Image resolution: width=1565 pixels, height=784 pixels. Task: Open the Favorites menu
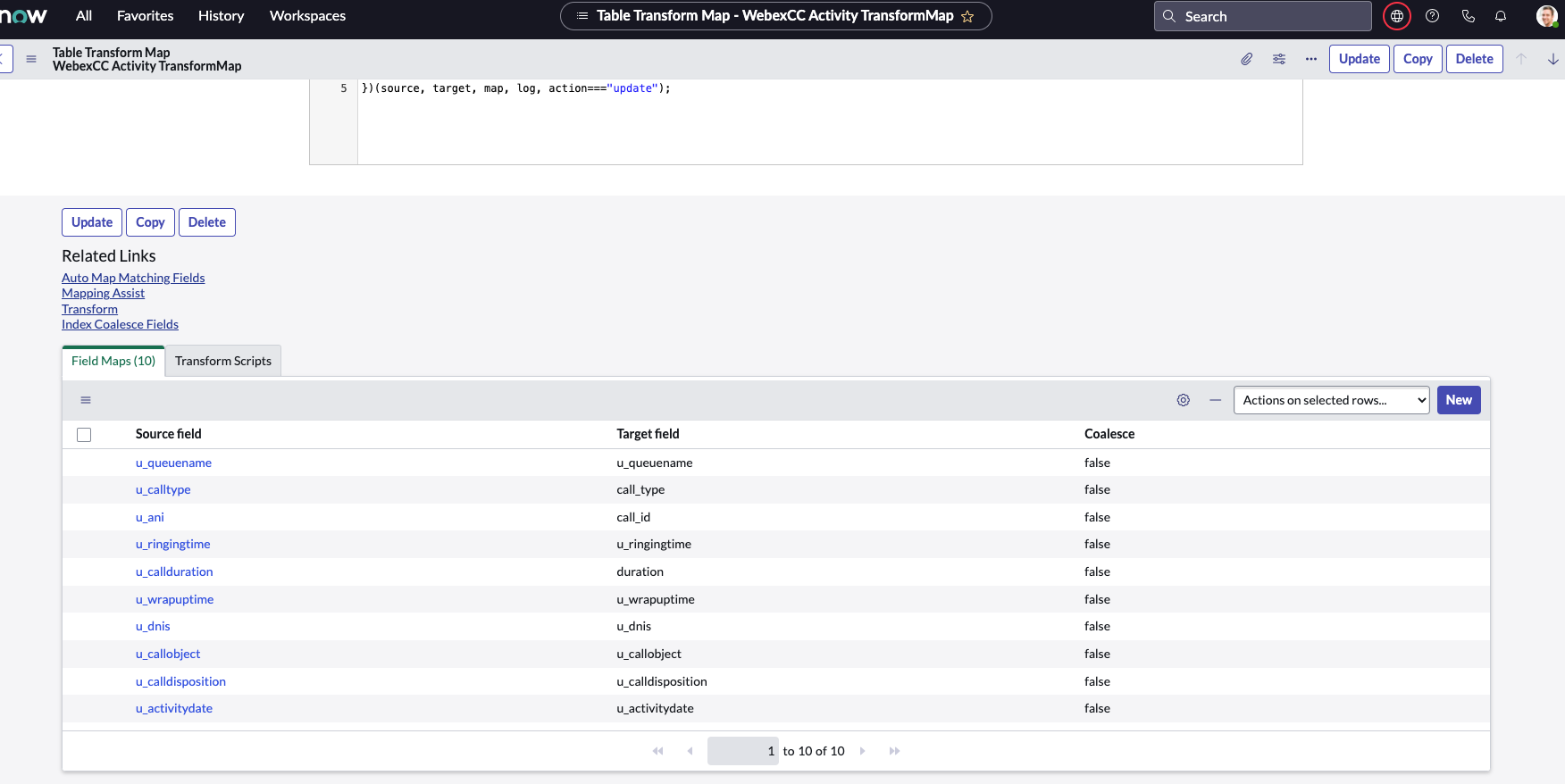click(146, 16)
